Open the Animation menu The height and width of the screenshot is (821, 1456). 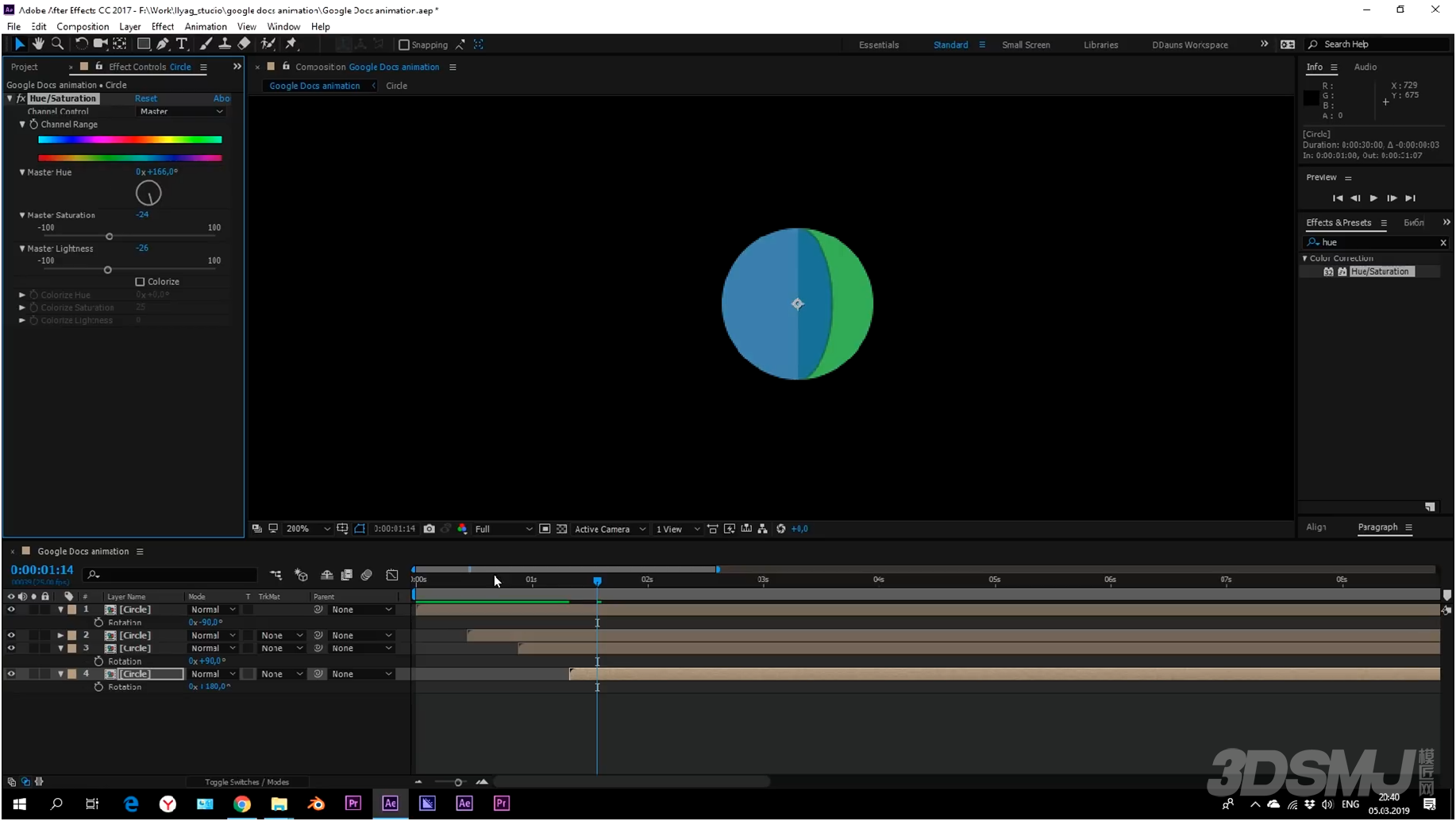206,26
